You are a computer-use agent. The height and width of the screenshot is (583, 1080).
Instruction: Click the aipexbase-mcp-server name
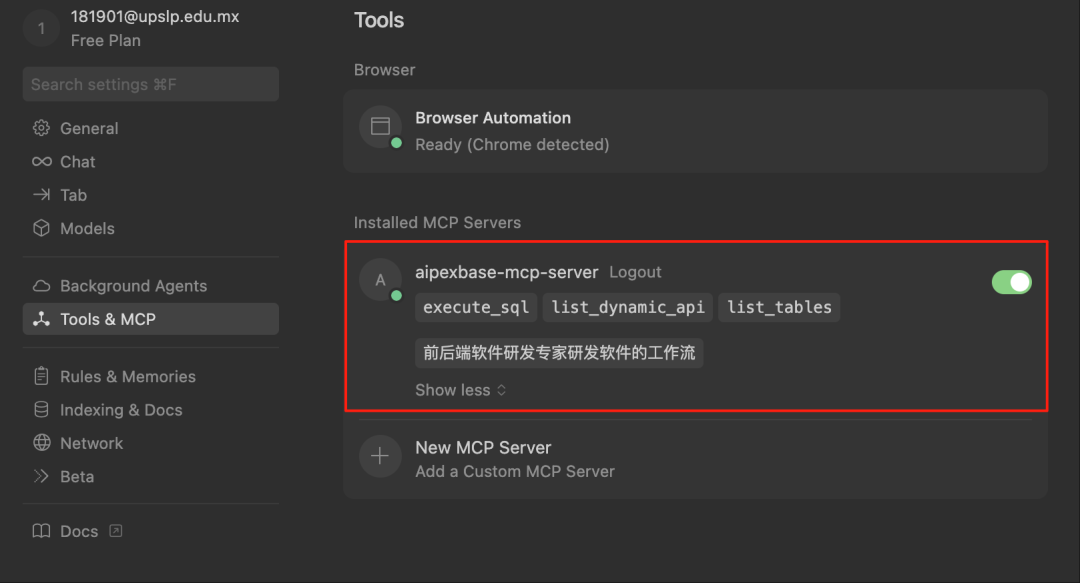pyautogui.click(x=506, y=272)
